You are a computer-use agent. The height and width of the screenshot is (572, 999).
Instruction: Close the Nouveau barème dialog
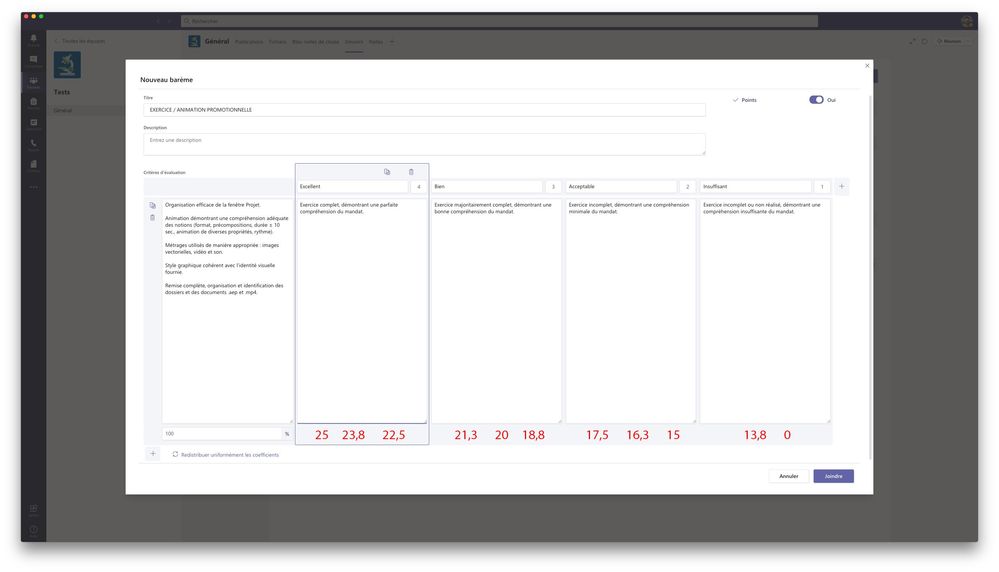867,66
